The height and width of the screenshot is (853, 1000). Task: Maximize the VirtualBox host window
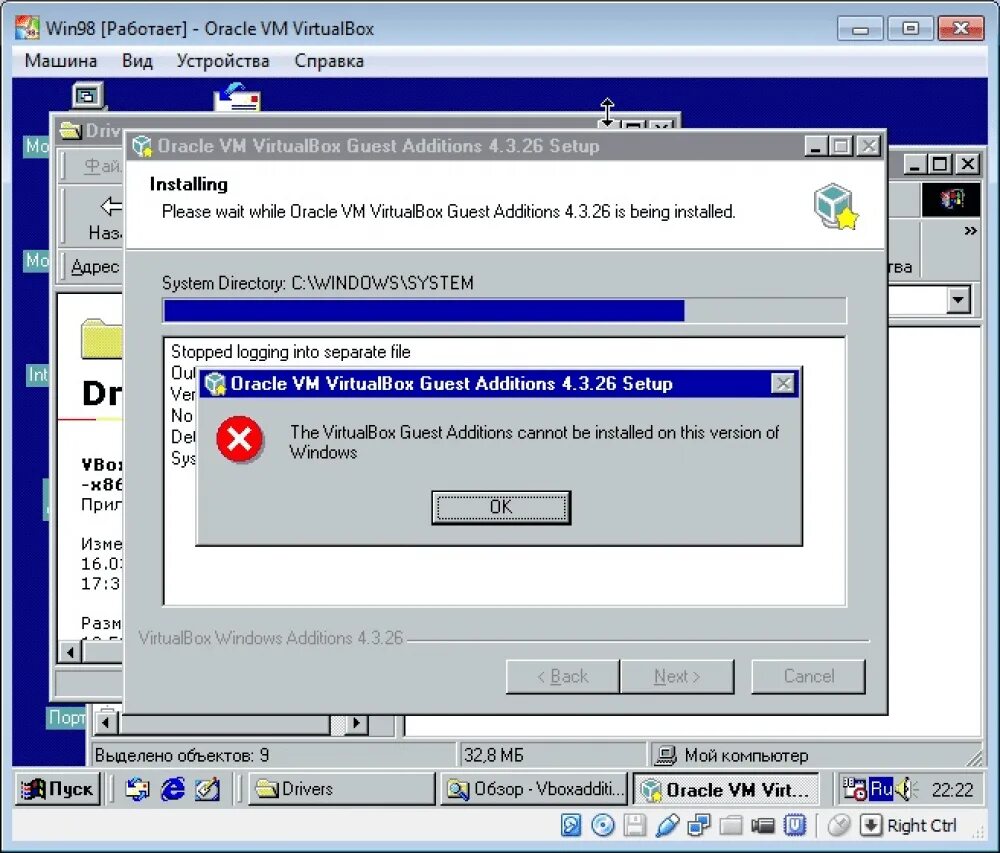(911, 29)
